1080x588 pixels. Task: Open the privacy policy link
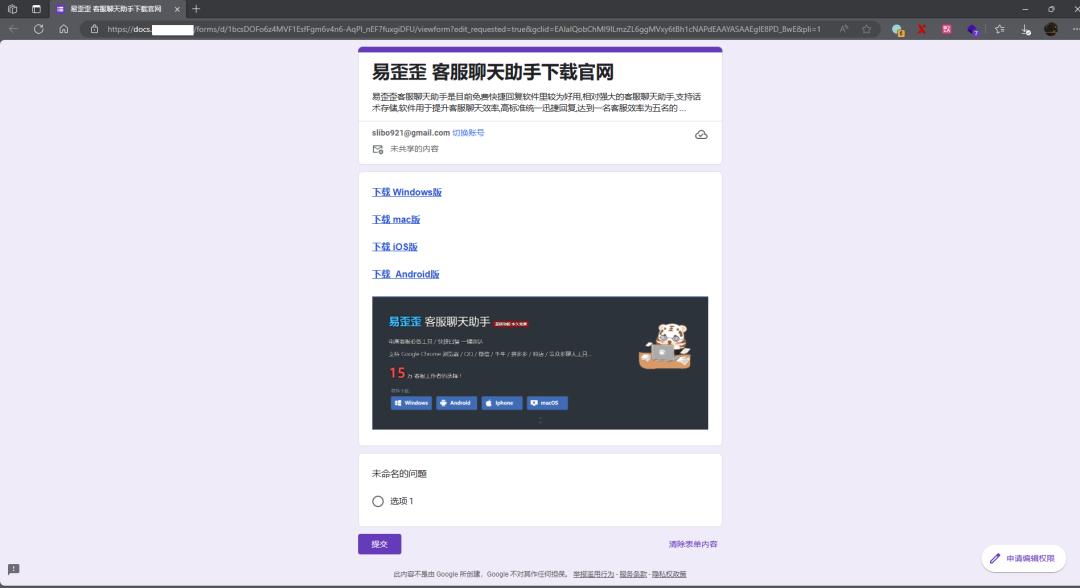pos(669,574)
